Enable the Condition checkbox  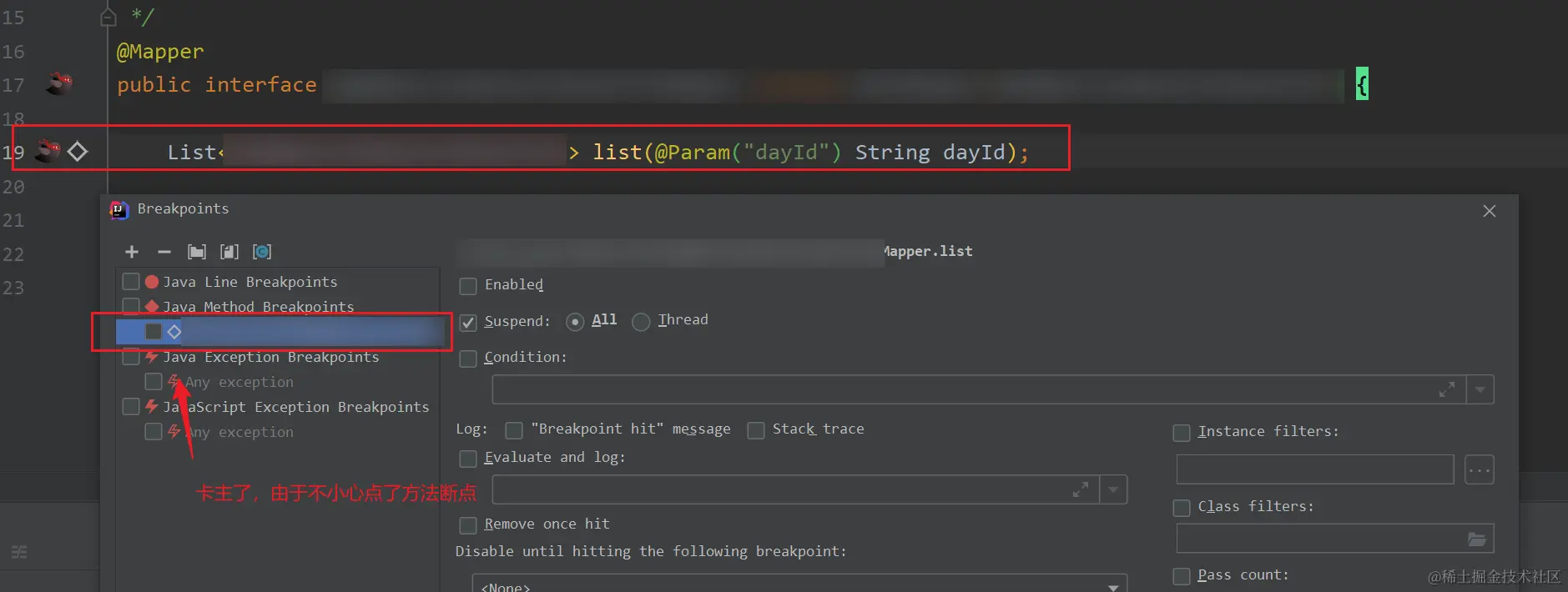tap(468, 359)
